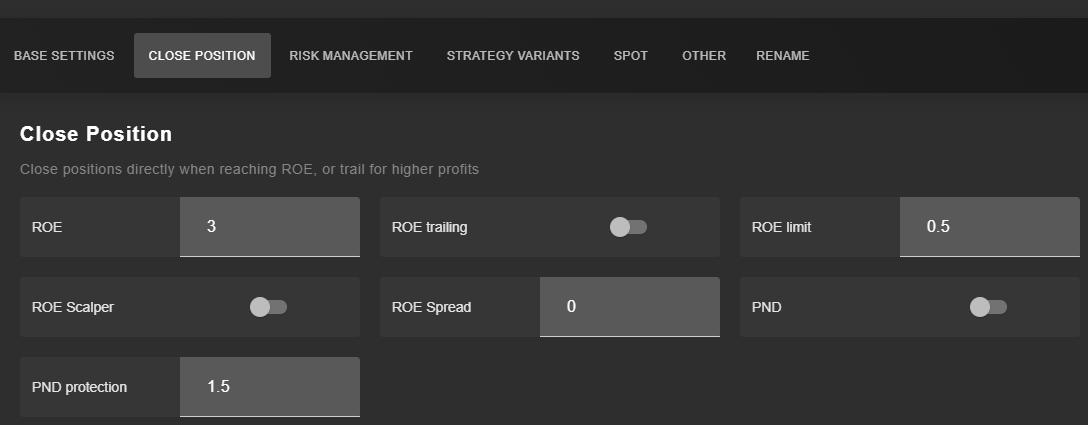
Task: Enable the ROE trailing toggle
Action: pyautogui.click(x=628, y=227)
